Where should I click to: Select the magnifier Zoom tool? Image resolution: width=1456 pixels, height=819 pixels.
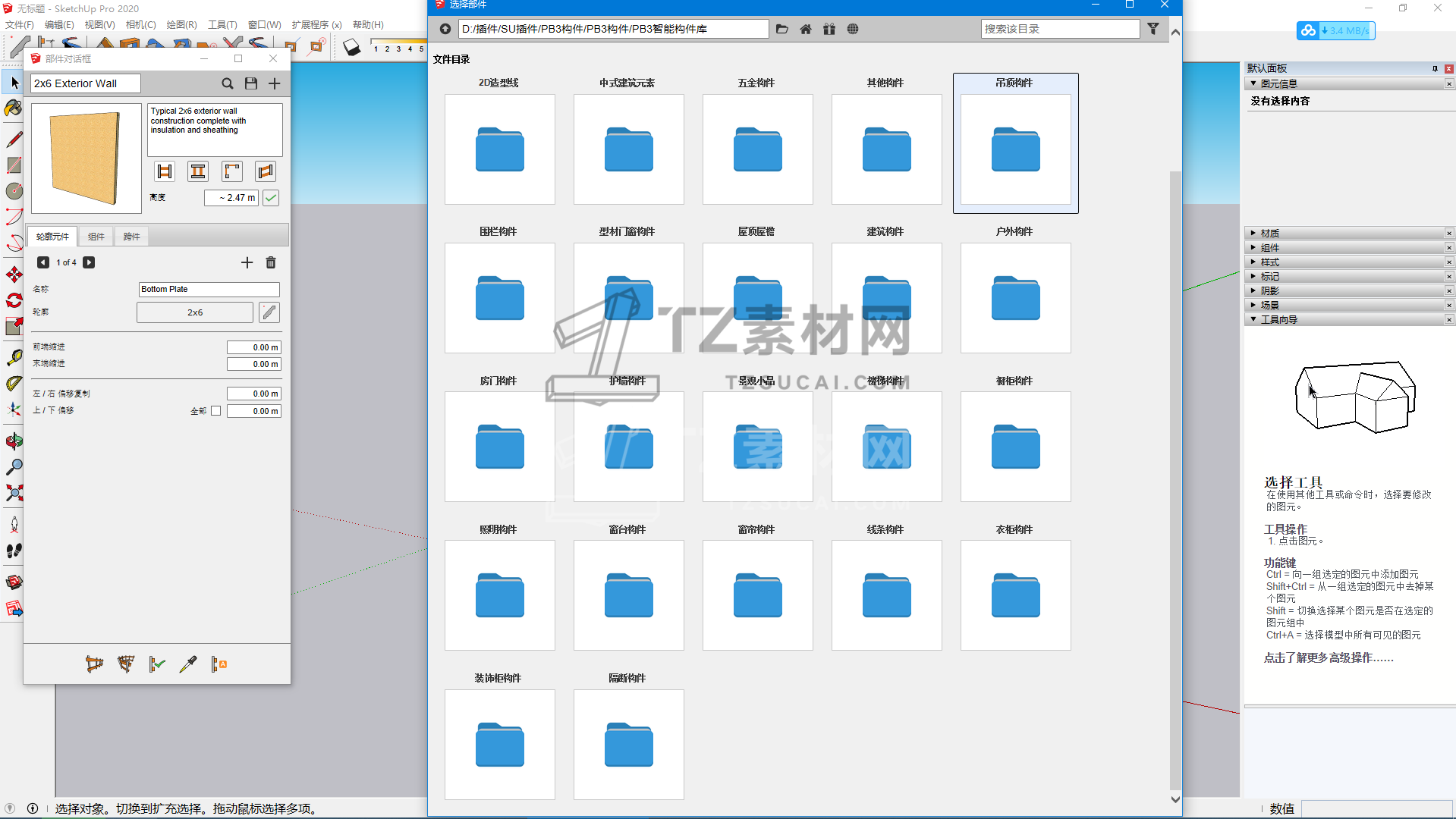pos(14,466)
